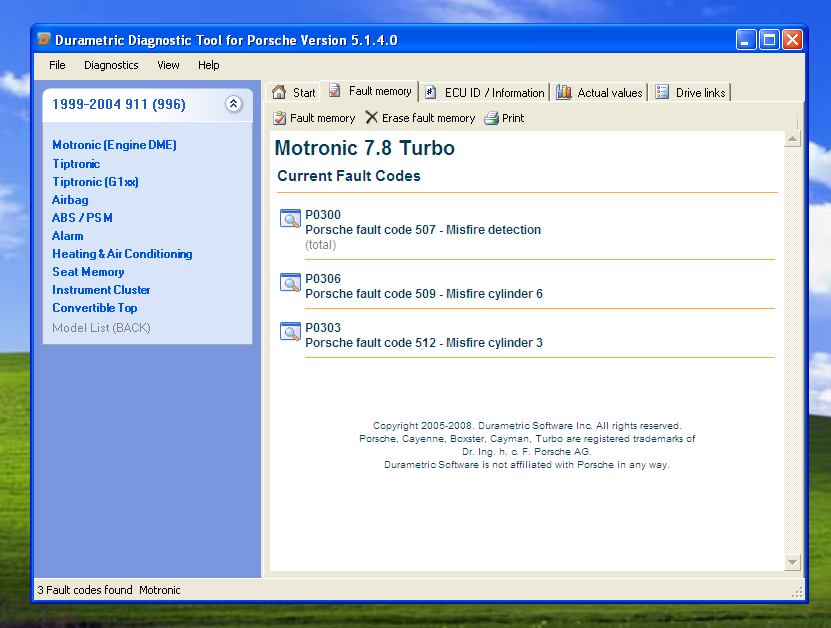Go back via Model List (BACK)
831x628 pixels.
coord(101,328)
